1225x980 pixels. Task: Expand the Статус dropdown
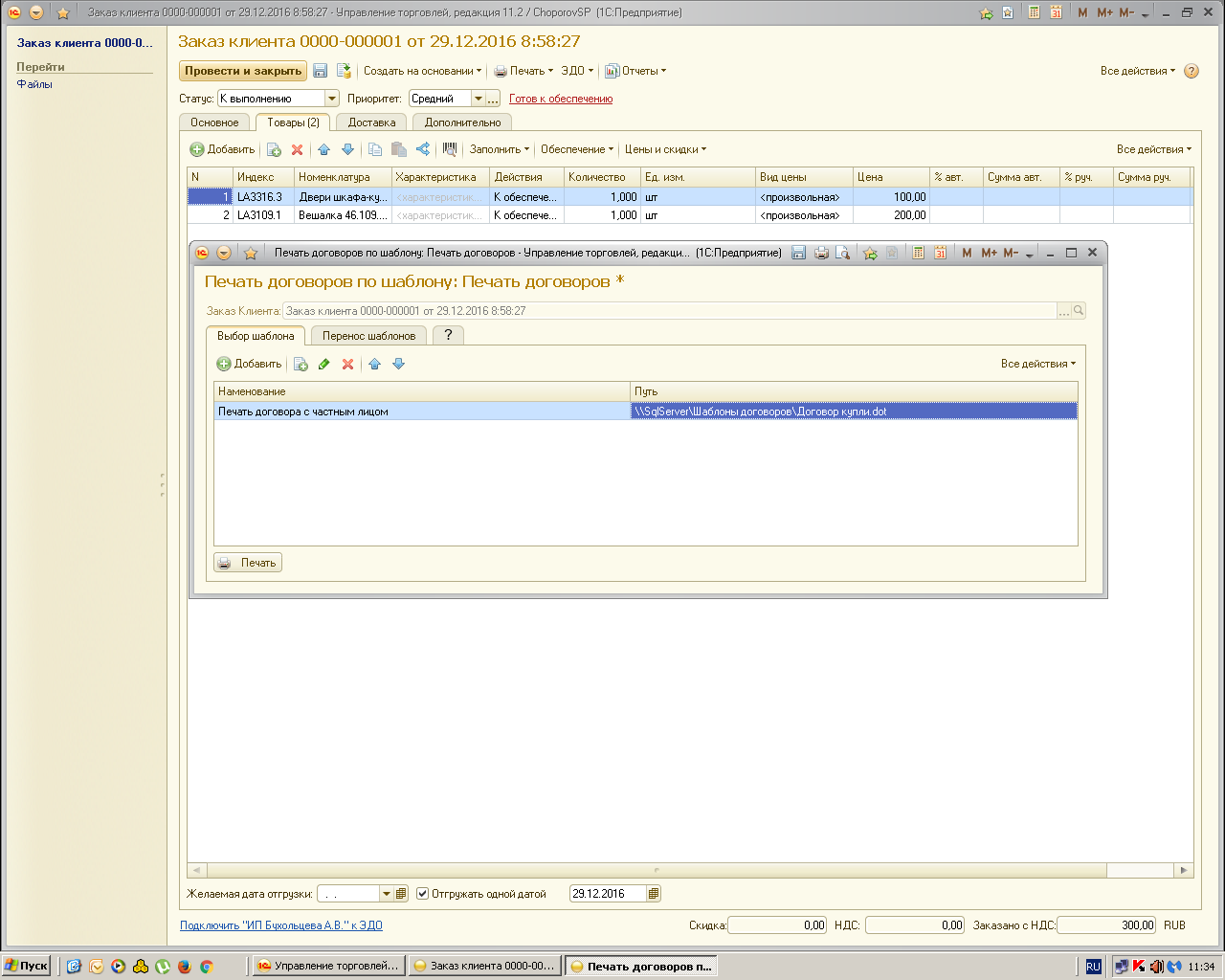[x=332, y=99]
